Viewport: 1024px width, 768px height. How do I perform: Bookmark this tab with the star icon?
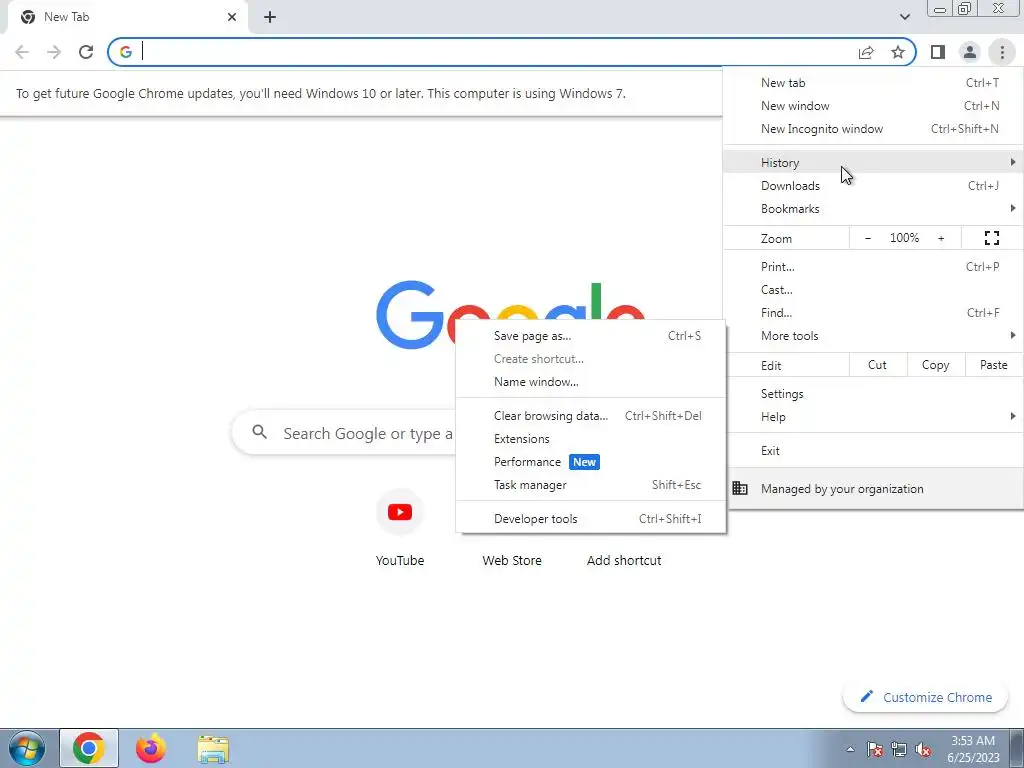pyautogui.click(x=898, y=52)
